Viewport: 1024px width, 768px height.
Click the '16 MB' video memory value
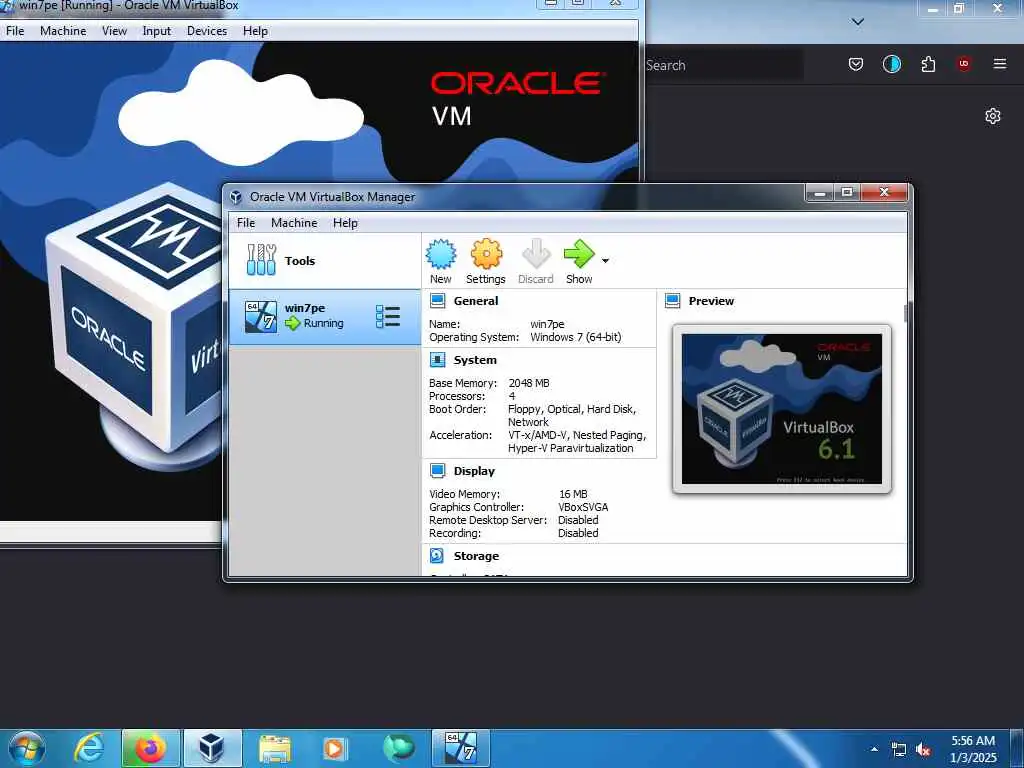click(x=573, y=494)
